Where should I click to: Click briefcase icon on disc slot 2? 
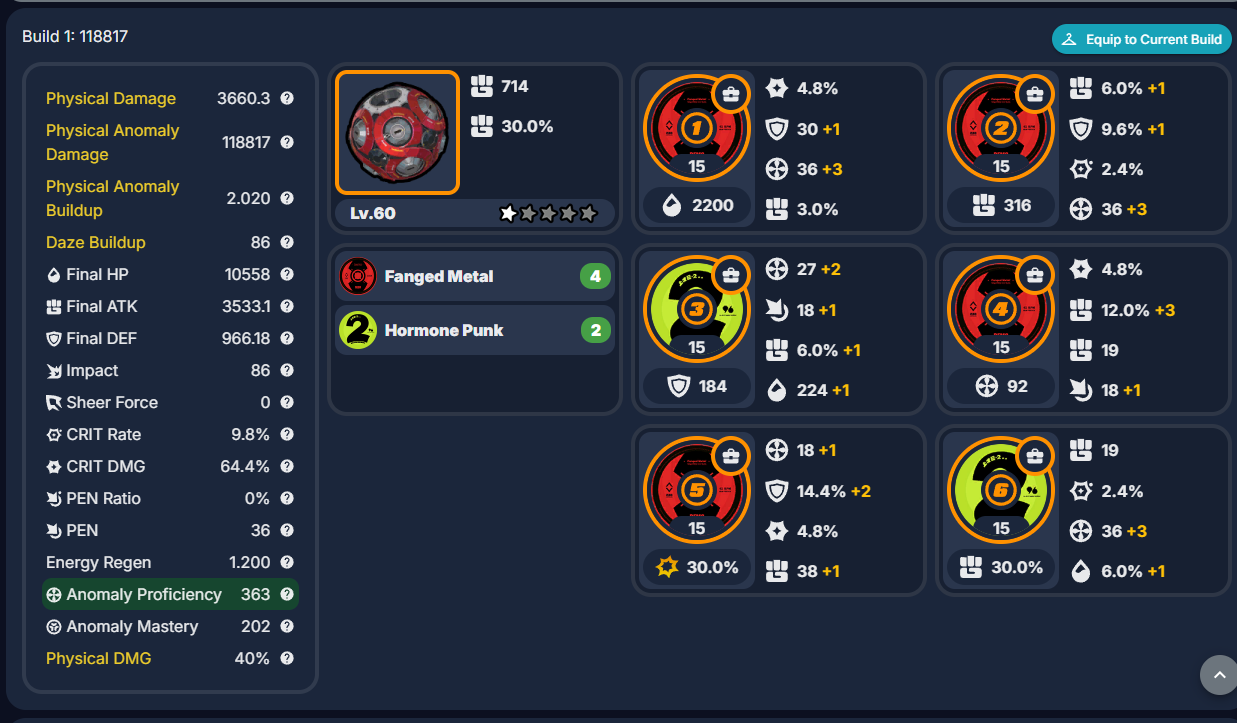pyautogui.click(x=1035, y=95)
